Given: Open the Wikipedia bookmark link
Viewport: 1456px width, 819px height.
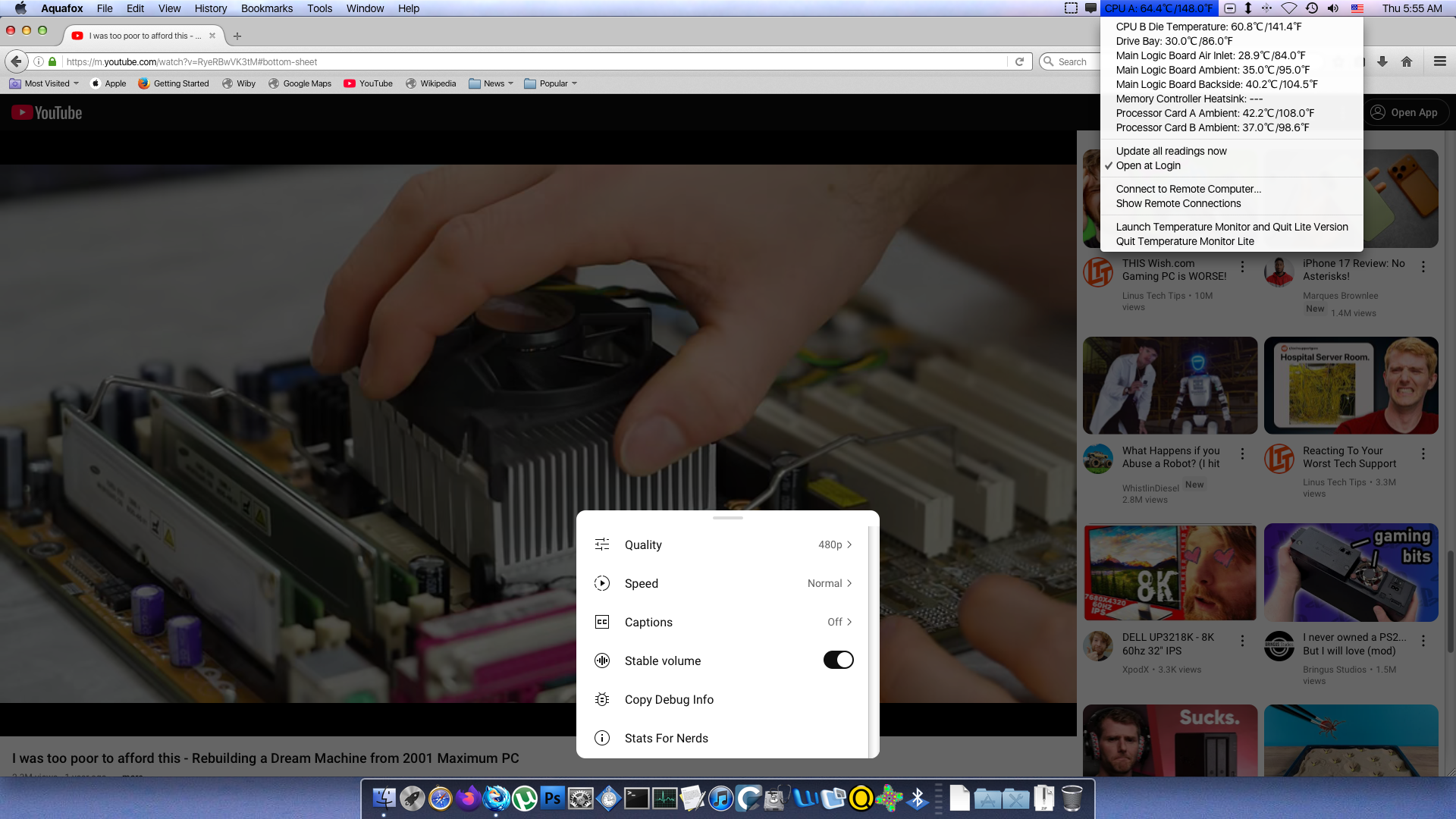Looking at the screenshot, I should [431, 83].
